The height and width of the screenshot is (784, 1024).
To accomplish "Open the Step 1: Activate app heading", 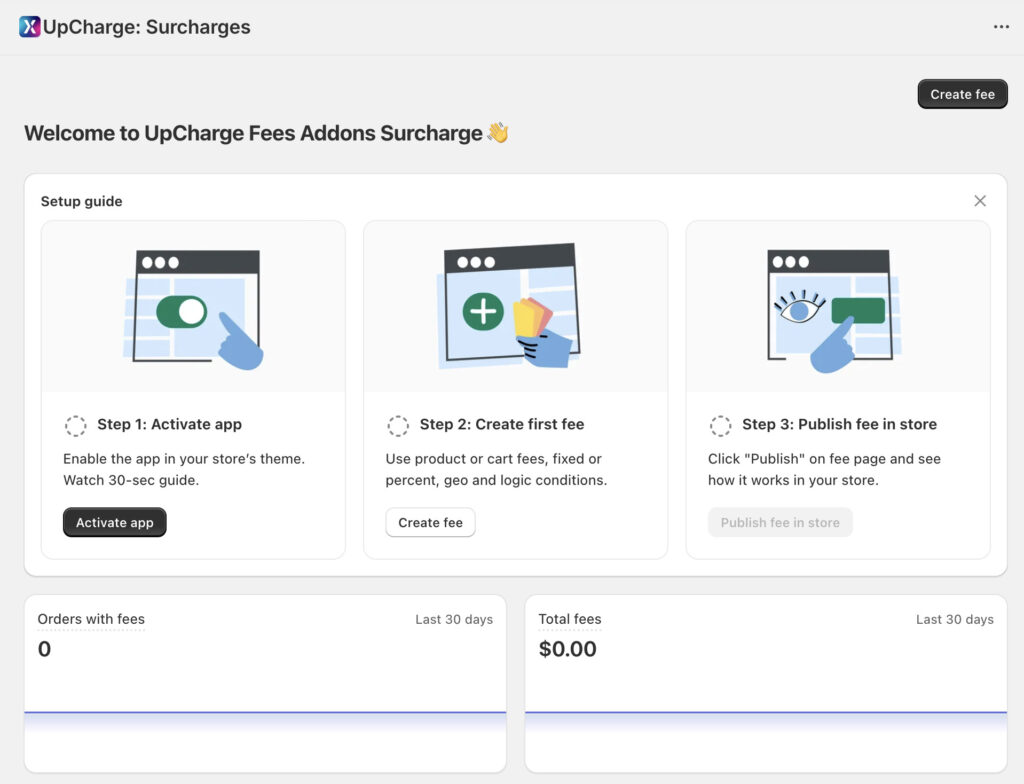I will pos(169,424).
